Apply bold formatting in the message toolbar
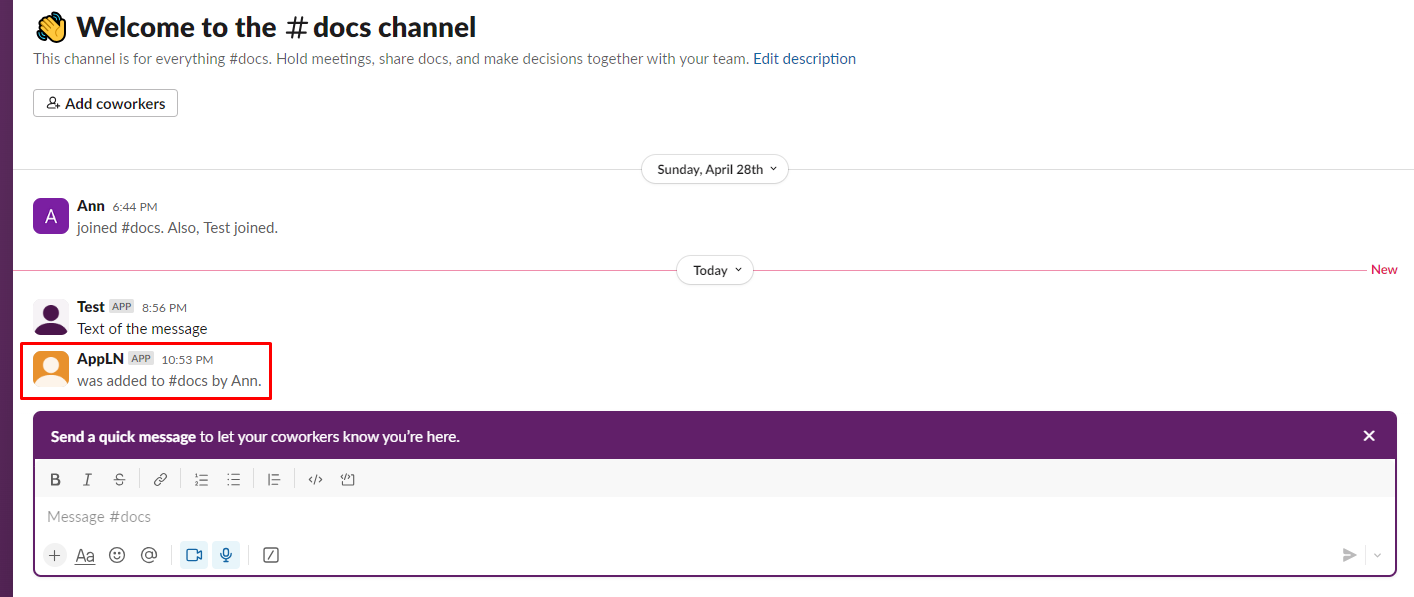The width and height of the screenshot is (1414, 597). 55,479
